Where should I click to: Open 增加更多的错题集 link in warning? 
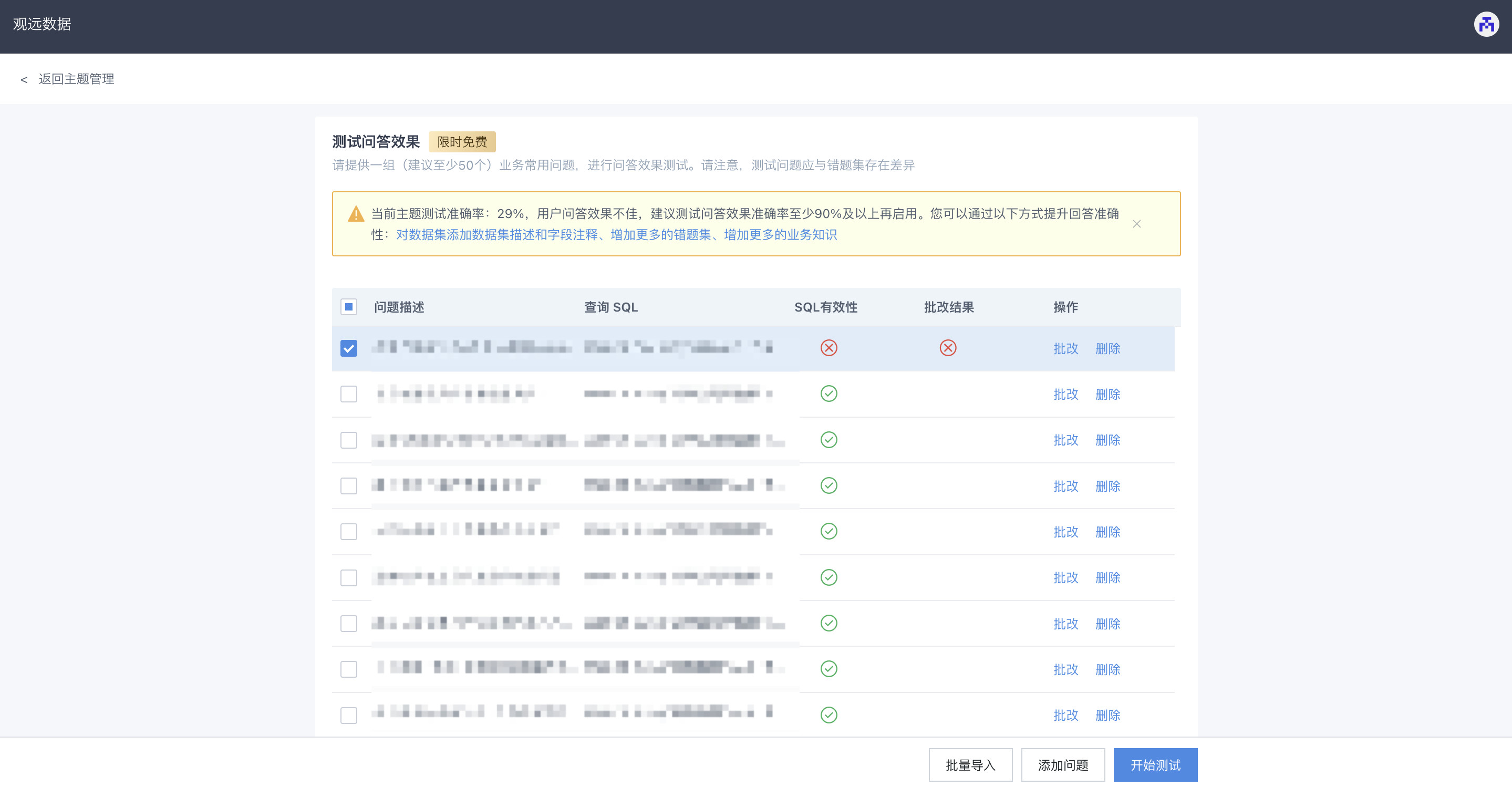pos(660,235)
